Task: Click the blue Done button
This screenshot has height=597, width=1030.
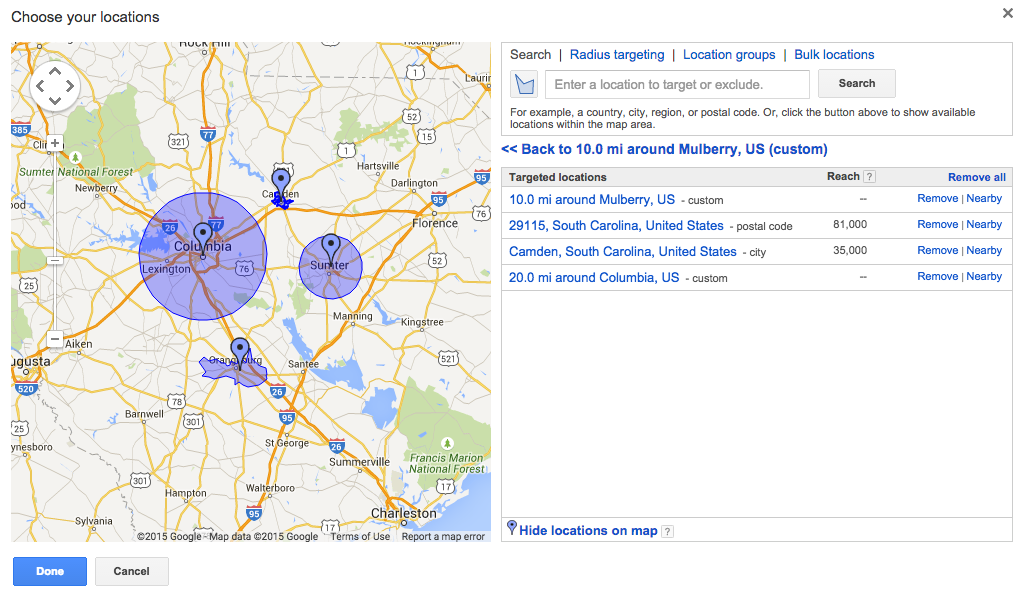Action: pyautogui.click(x=50, y=571)
